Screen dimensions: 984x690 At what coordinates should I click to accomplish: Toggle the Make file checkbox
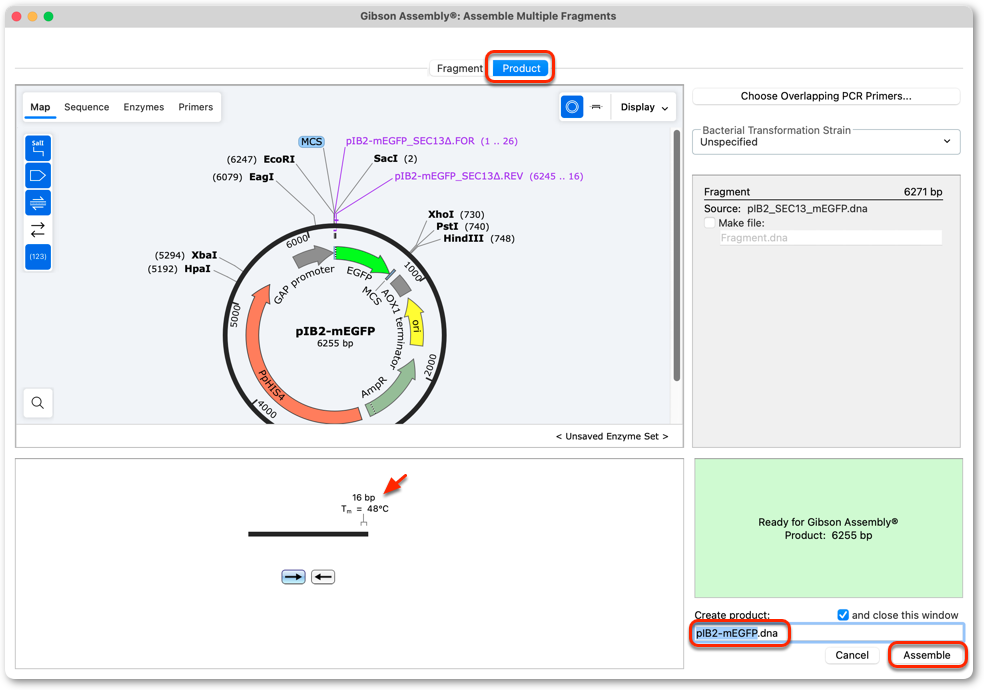click(x=710, y=223)
